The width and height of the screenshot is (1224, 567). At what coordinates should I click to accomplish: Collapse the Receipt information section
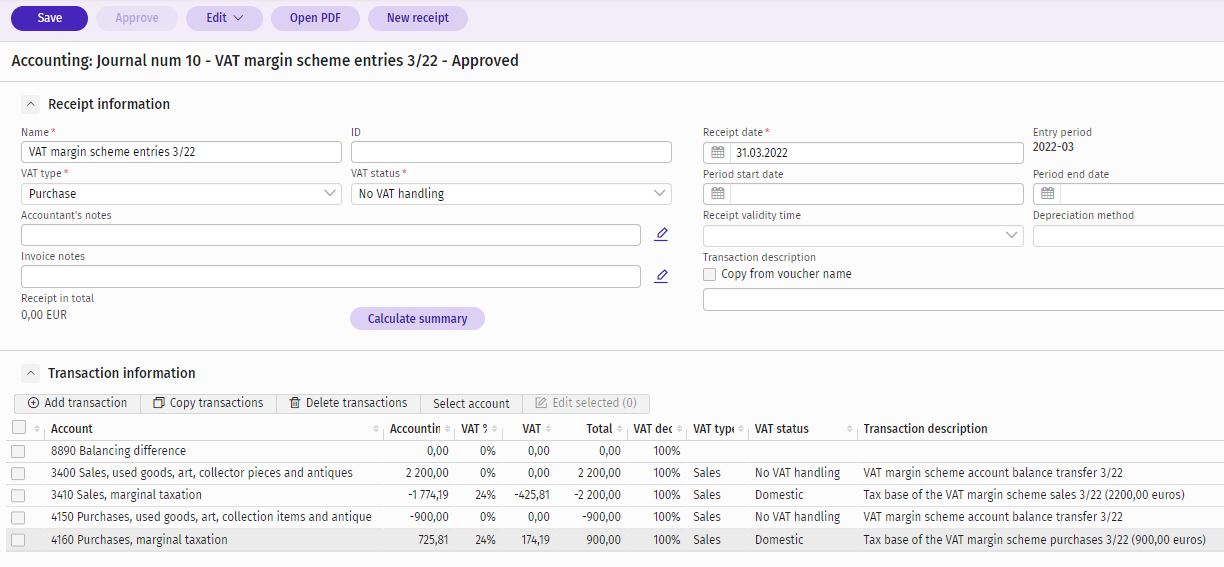coord(31,104)
